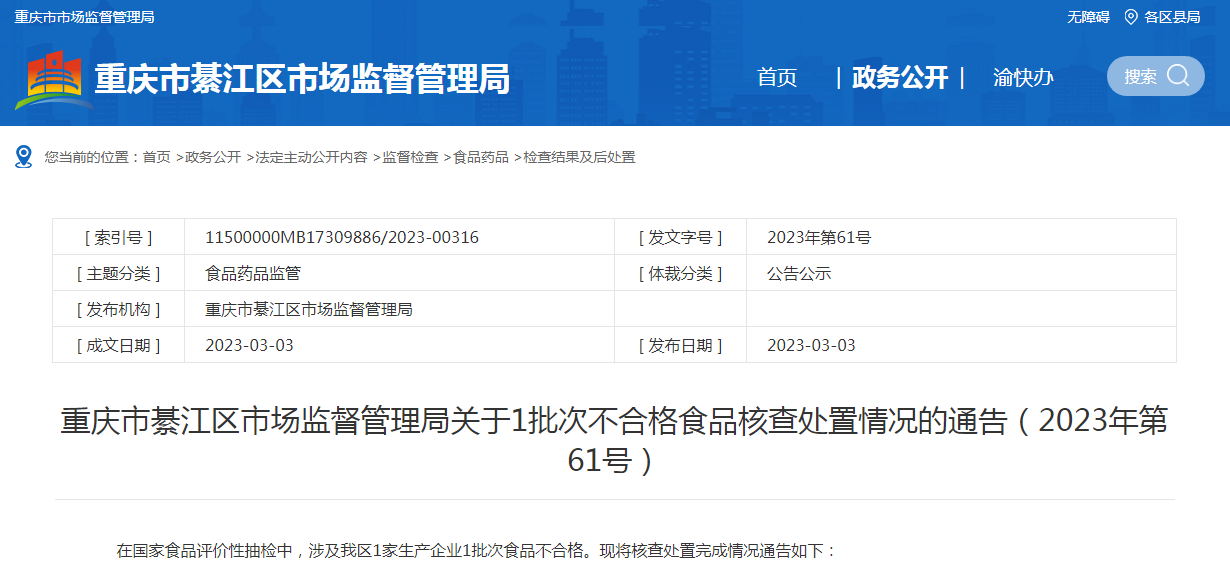This screenshot has height=564, width=1230.
Task: Open 重庆市市场监督管理局 top link
Action: (x=84, y=17)
